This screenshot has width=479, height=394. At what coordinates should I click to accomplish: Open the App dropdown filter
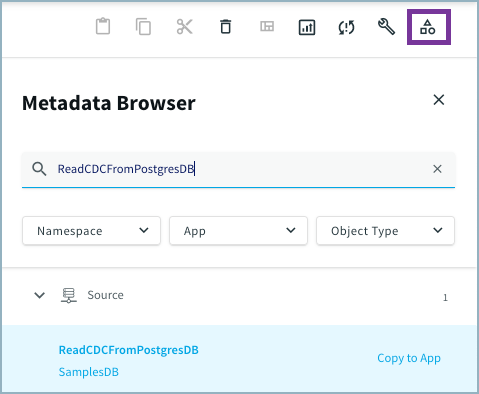tap(238, 231)
